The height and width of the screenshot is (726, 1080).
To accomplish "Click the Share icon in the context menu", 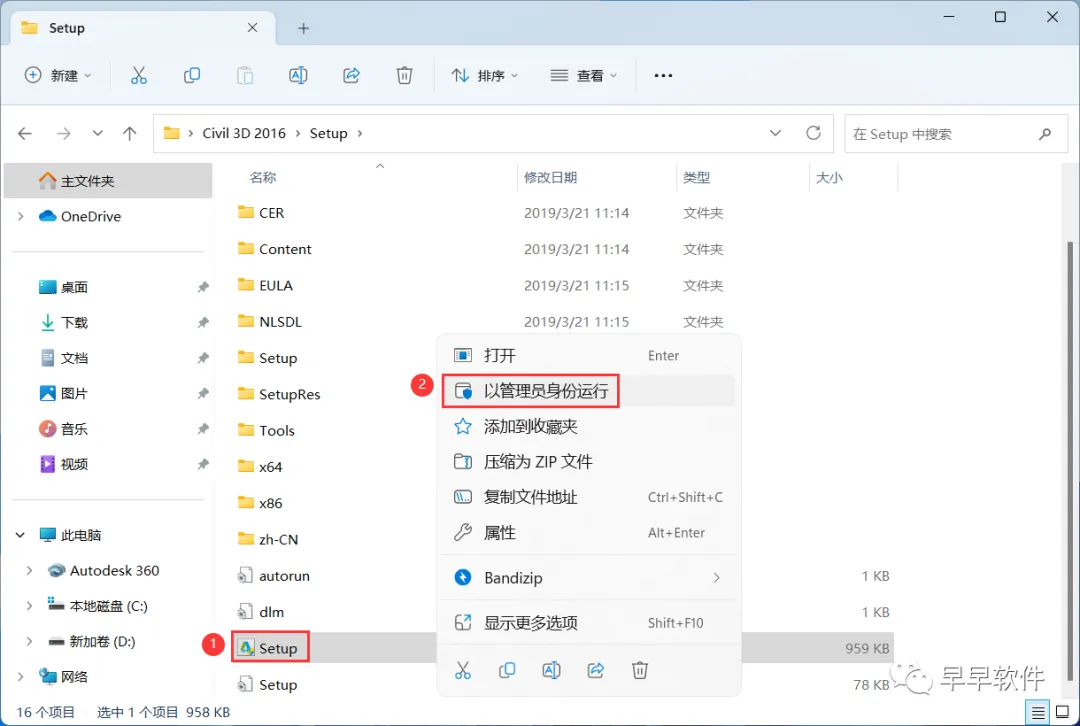I will tap(596, 670).
